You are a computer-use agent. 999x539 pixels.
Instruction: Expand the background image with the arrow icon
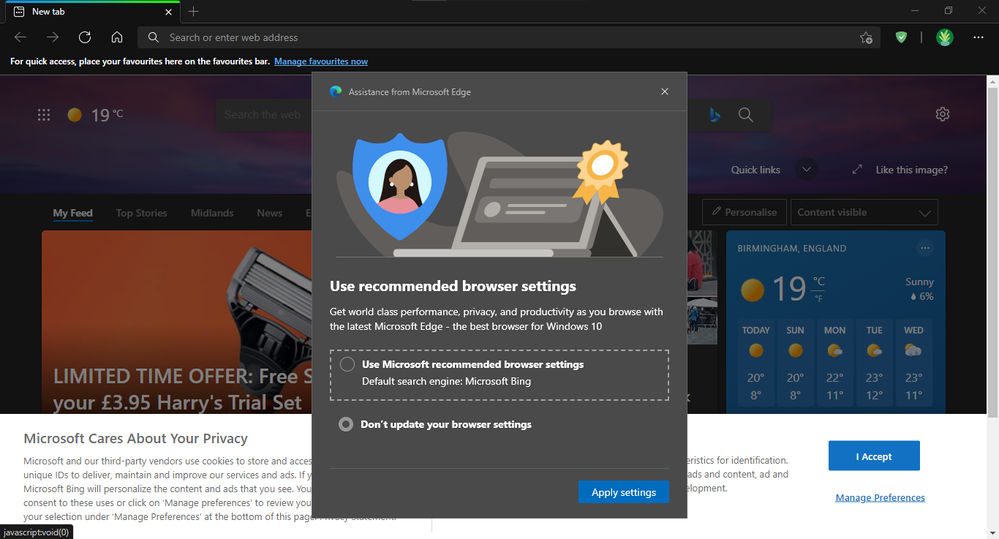857,169
